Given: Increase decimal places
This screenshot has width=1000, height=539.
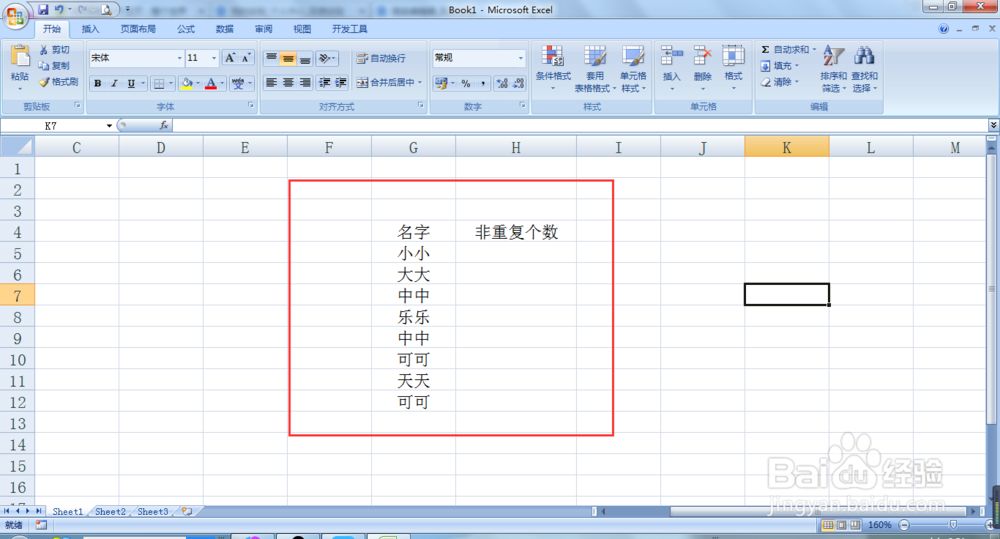Looking at the screenshot, I should coord(502,84).
